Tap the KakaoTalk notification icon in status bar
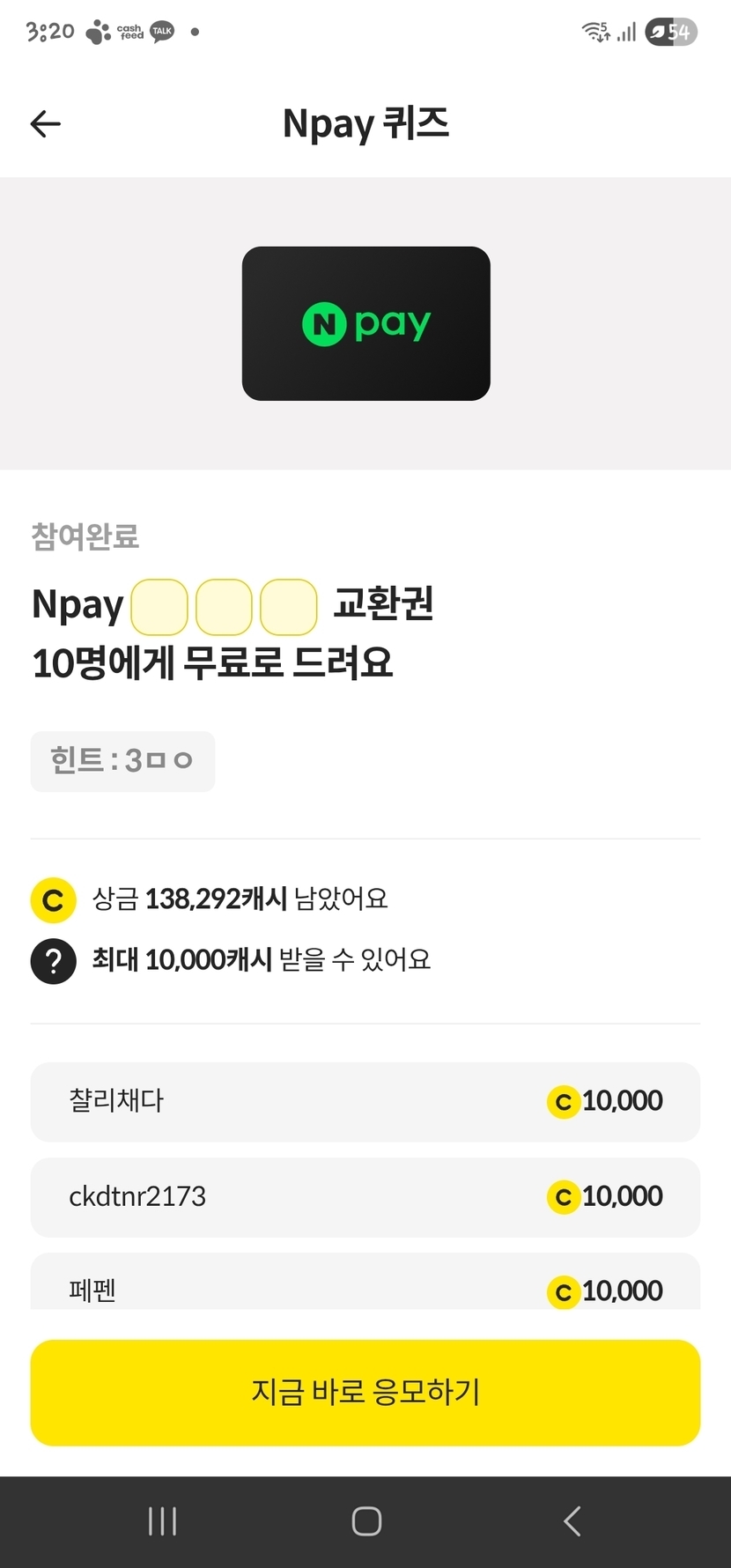This screenshot has width=731, height=1568. (162, 32)
